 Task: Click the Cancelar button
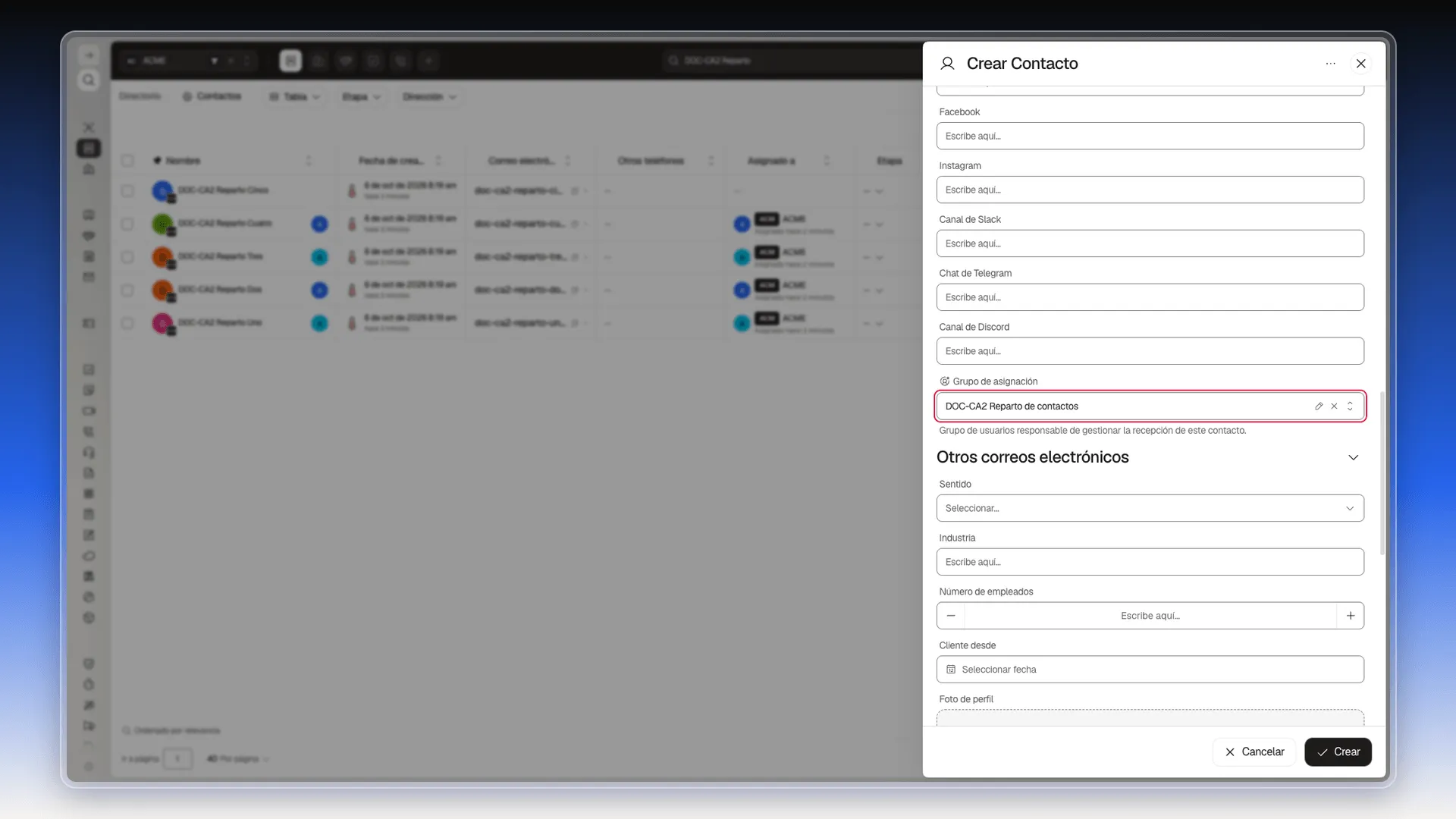1254,752
